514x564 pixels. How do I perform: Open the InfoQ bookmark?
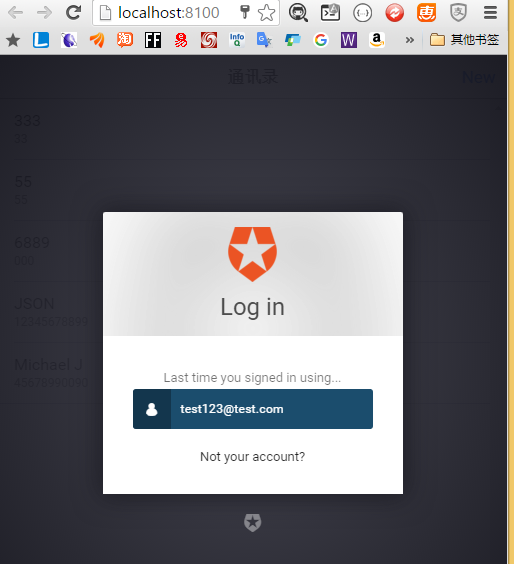237,40
